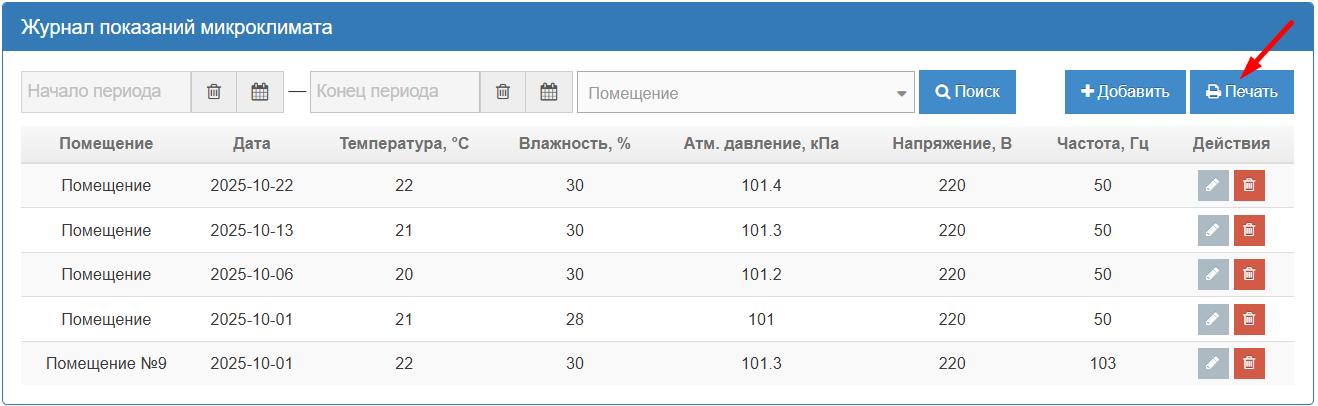Delete the 2025-10-06 record
Viewport: 1318px width, 406px height.
point(1249,275)
